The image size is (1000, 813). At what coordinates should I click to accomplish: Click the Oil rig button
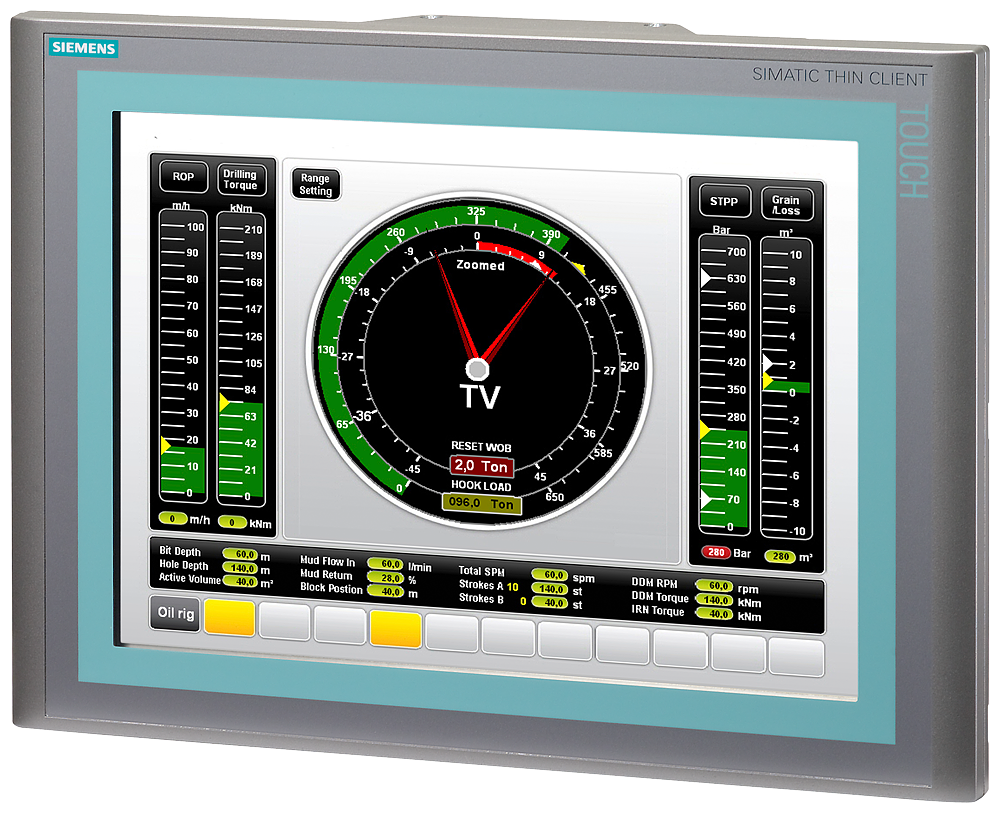coord(175,613)
